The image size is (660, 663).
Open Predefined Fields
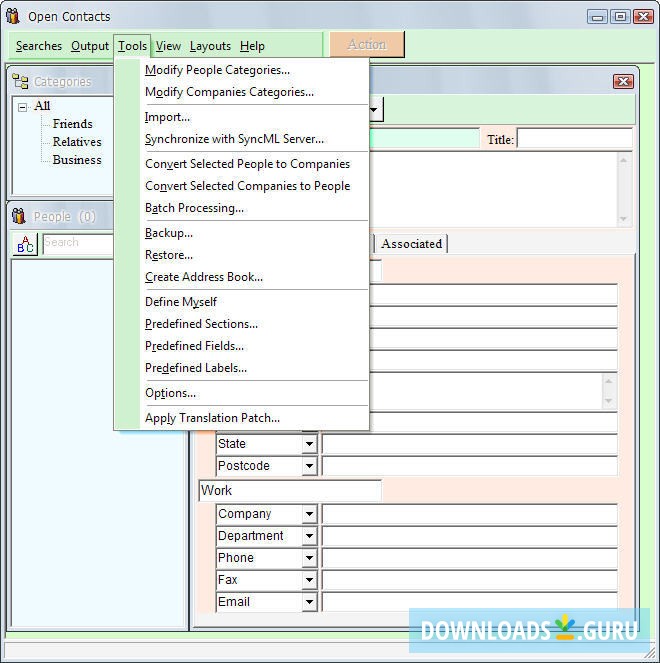(x=254, y=346)
